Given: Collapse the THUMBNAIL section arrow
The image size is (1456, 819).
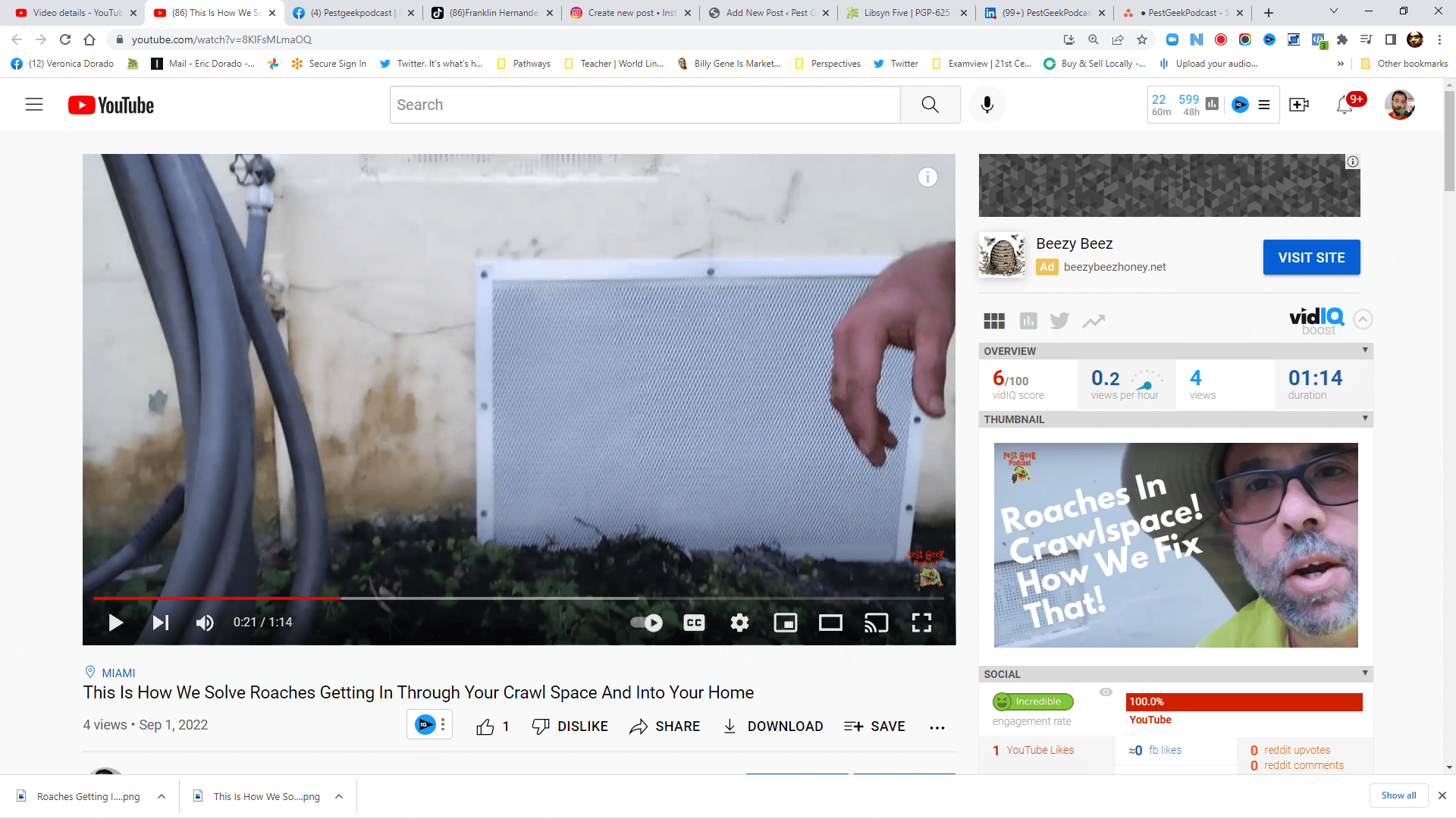Looking at the screenshot, I should (1365, 419).
